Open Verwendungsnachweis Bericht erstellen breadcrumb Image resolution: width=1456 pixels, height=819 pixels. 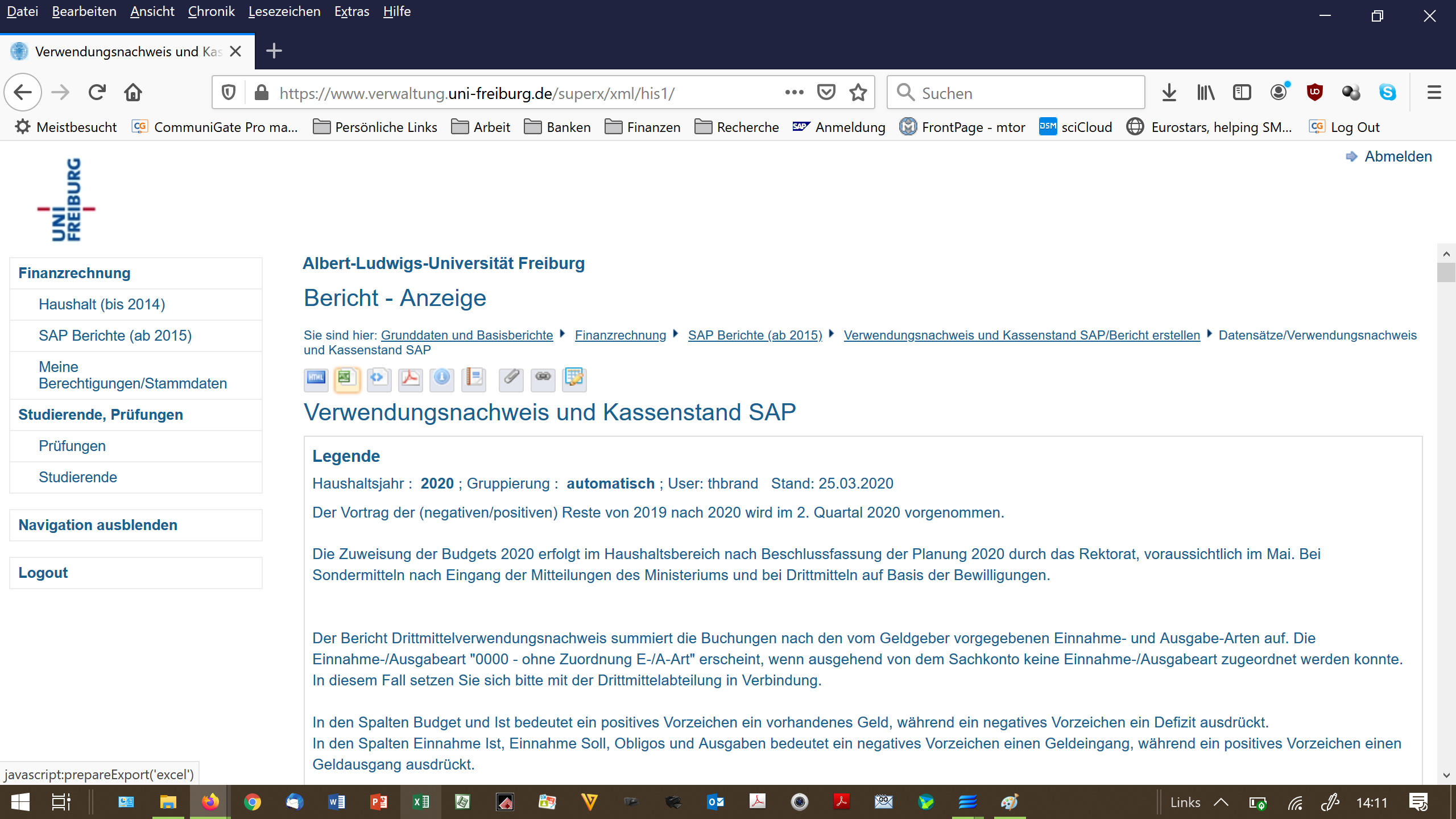(1022, 335)
